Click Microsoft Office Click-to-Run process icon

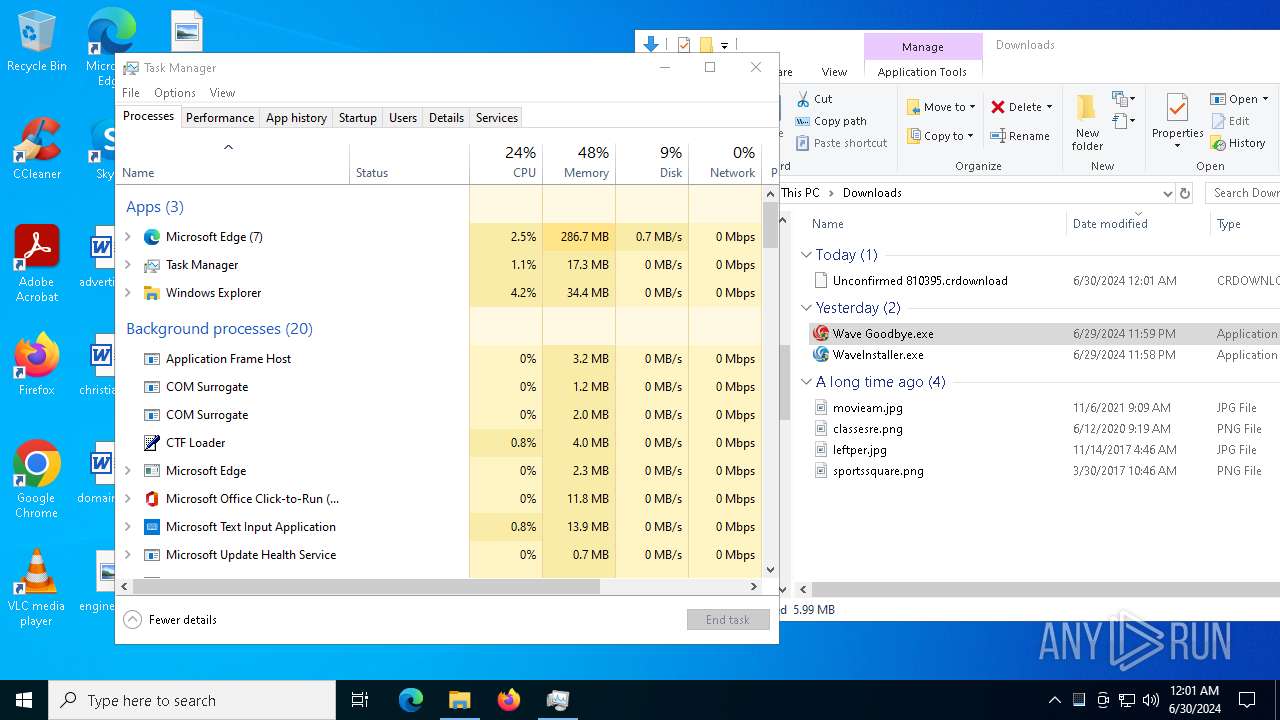pyautogui.click(x=152, y=499)
